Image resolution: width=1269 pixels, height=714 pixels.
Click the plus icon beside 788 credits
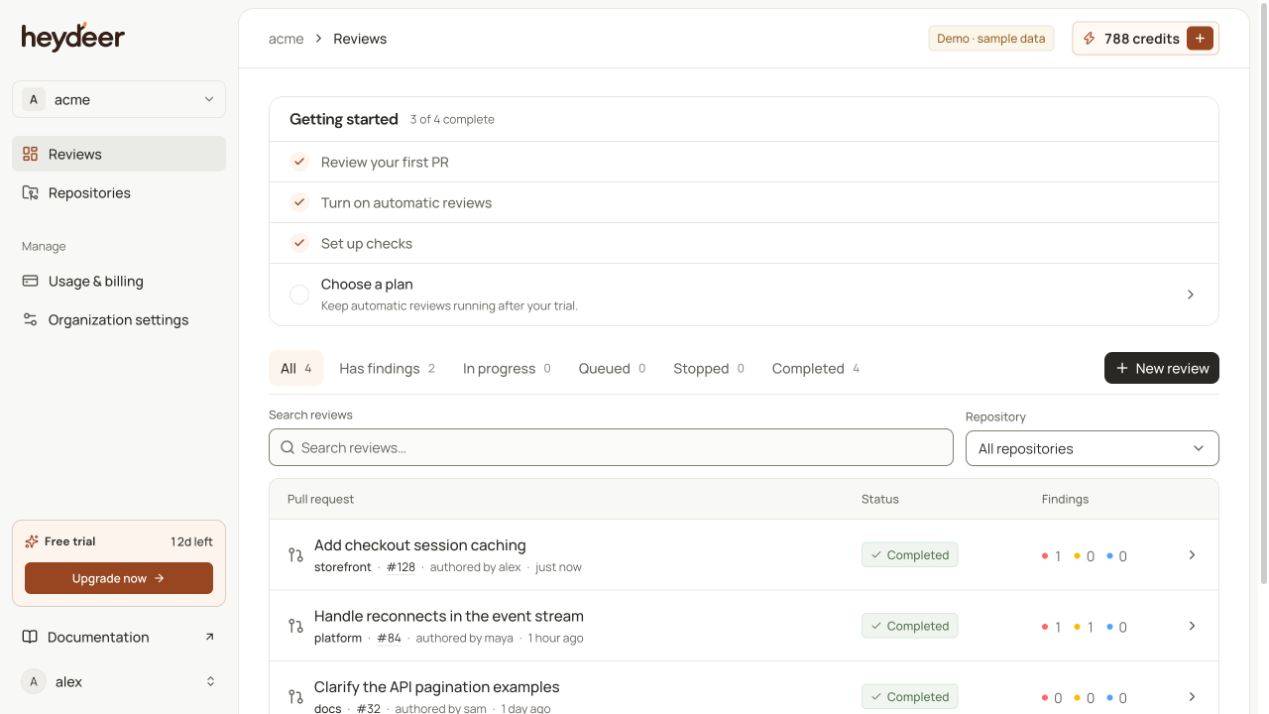click(1200, 38)
